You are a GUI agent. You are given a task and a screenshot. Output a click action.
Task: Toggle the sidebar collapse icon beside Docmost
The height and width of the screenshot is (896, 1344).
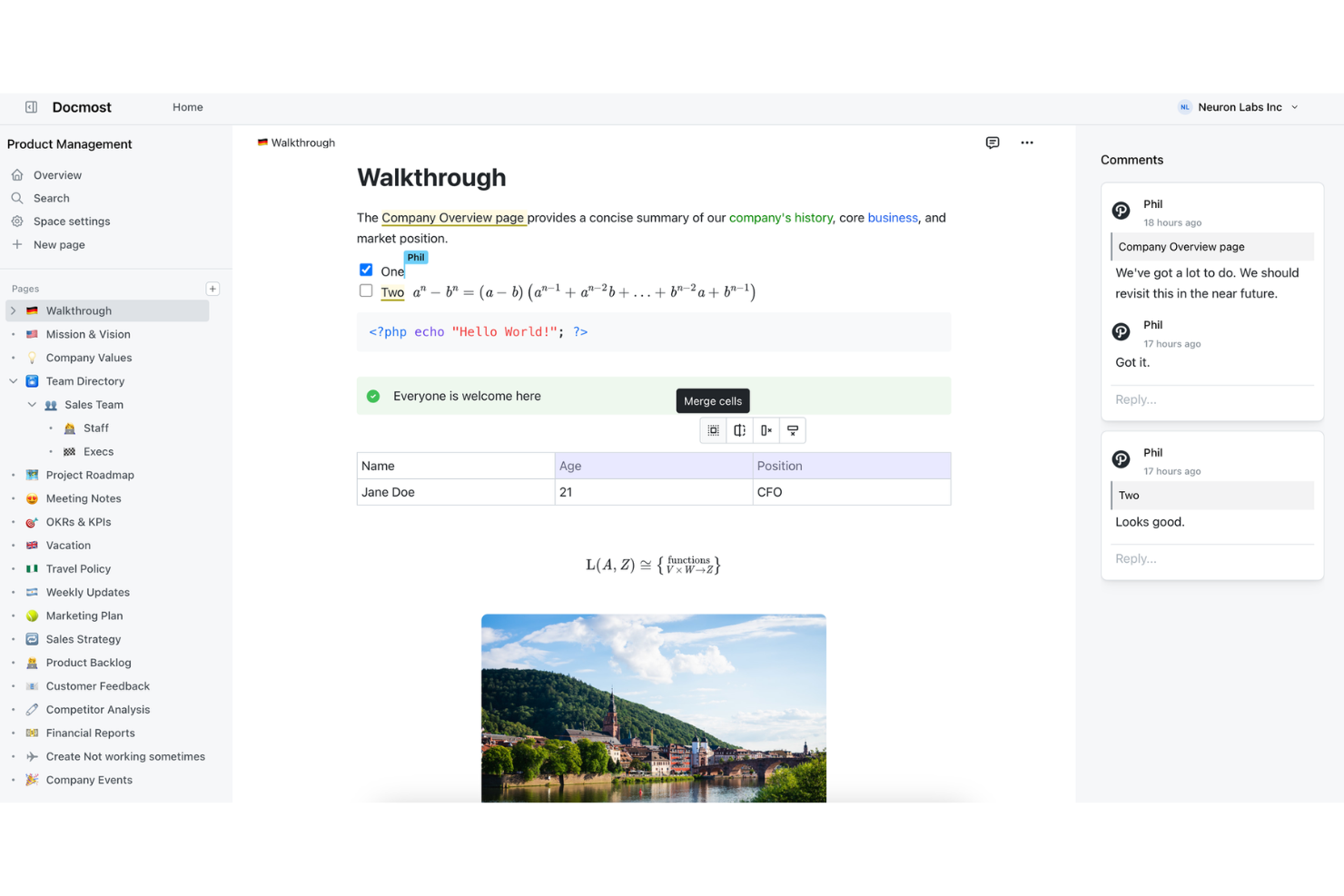click(32, 107)
